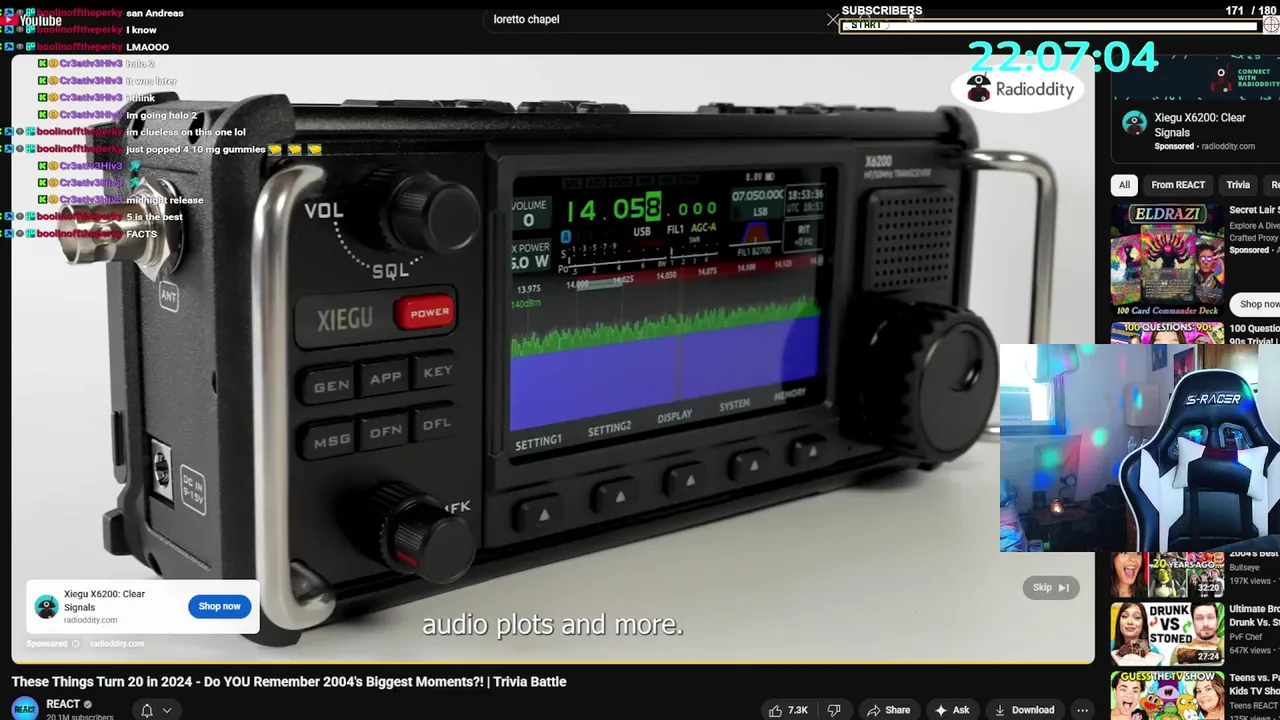This screenshot has height=720, width=1280.
Task: Open the Radioddity logo in the ad video
Action: tap(1018, 90)
